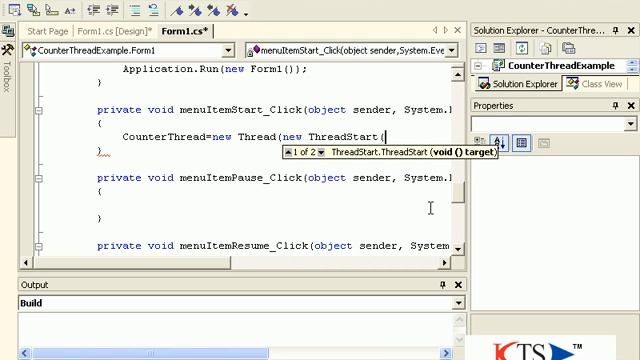The width and height of the screenshot is (640, 360).
Task: Switch to the Class View tab
Action: coord(594,84)
